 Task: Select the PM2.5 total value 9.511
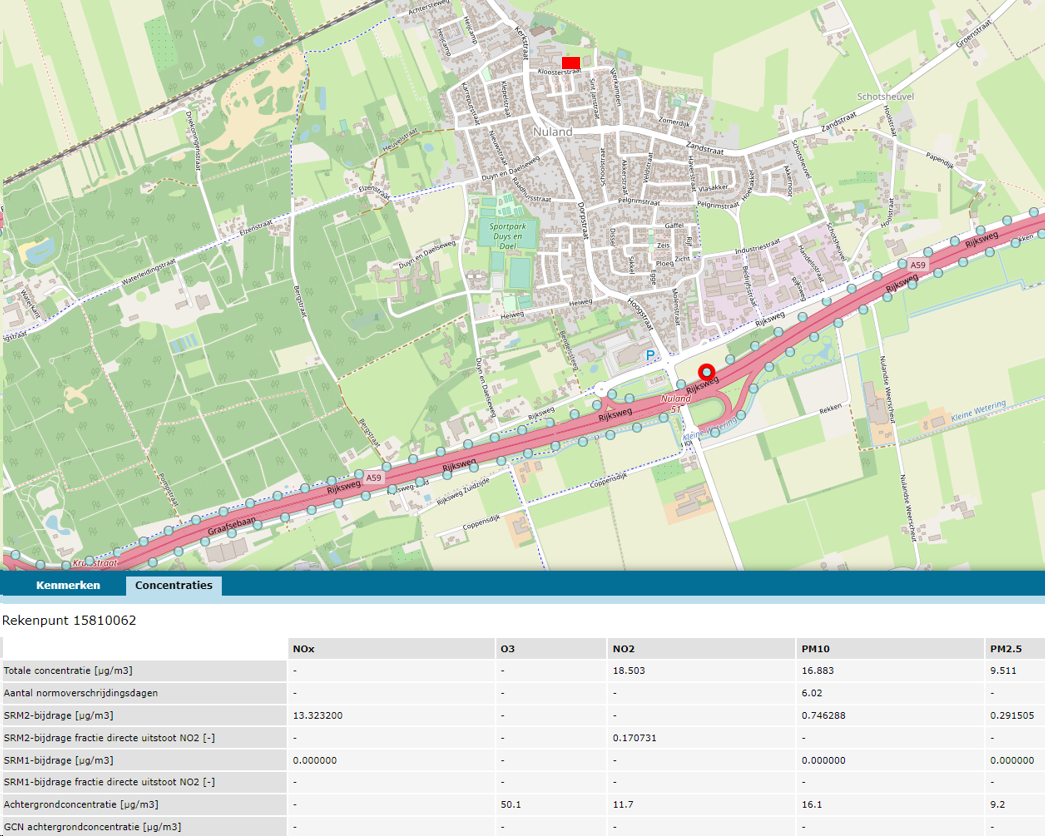(x=1004, y=671)
